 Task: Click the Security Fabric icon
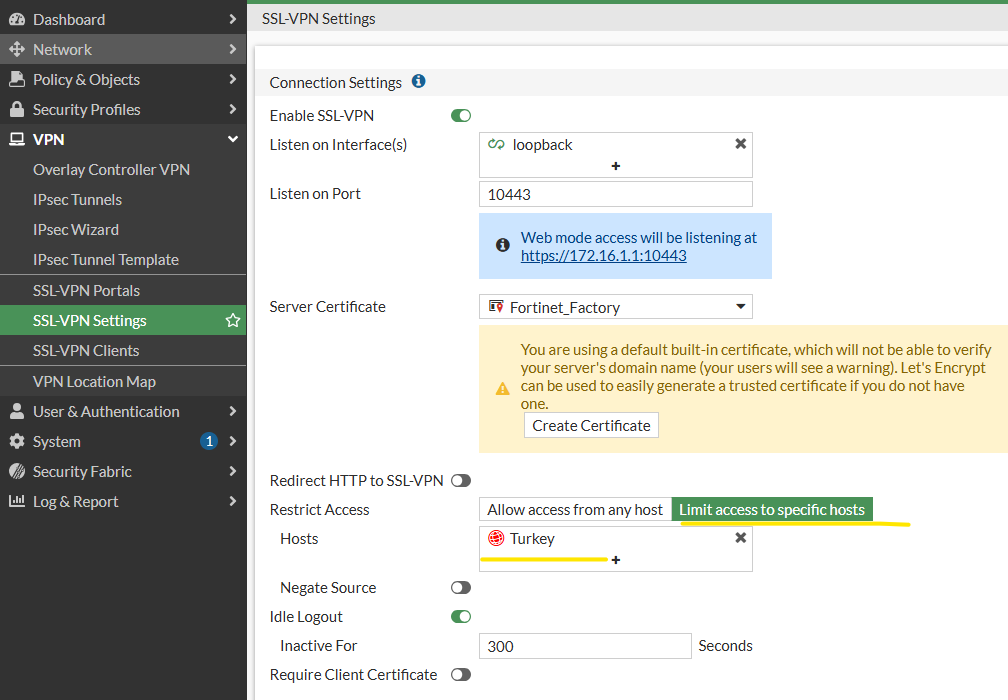(x=17, y=471)
